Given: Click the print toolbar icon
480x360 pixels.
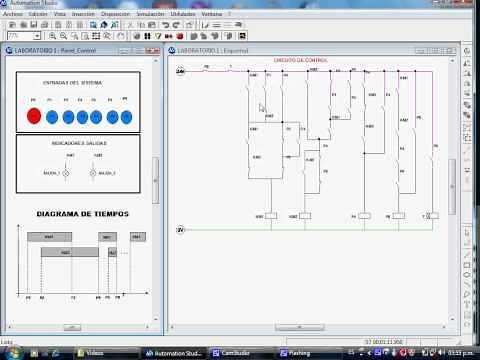Looking at the screenshot, I should tap(44, 25).
